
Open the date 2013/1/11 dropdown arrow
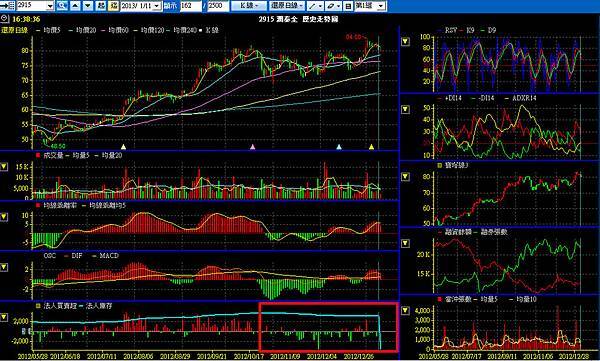coord(157,6)
